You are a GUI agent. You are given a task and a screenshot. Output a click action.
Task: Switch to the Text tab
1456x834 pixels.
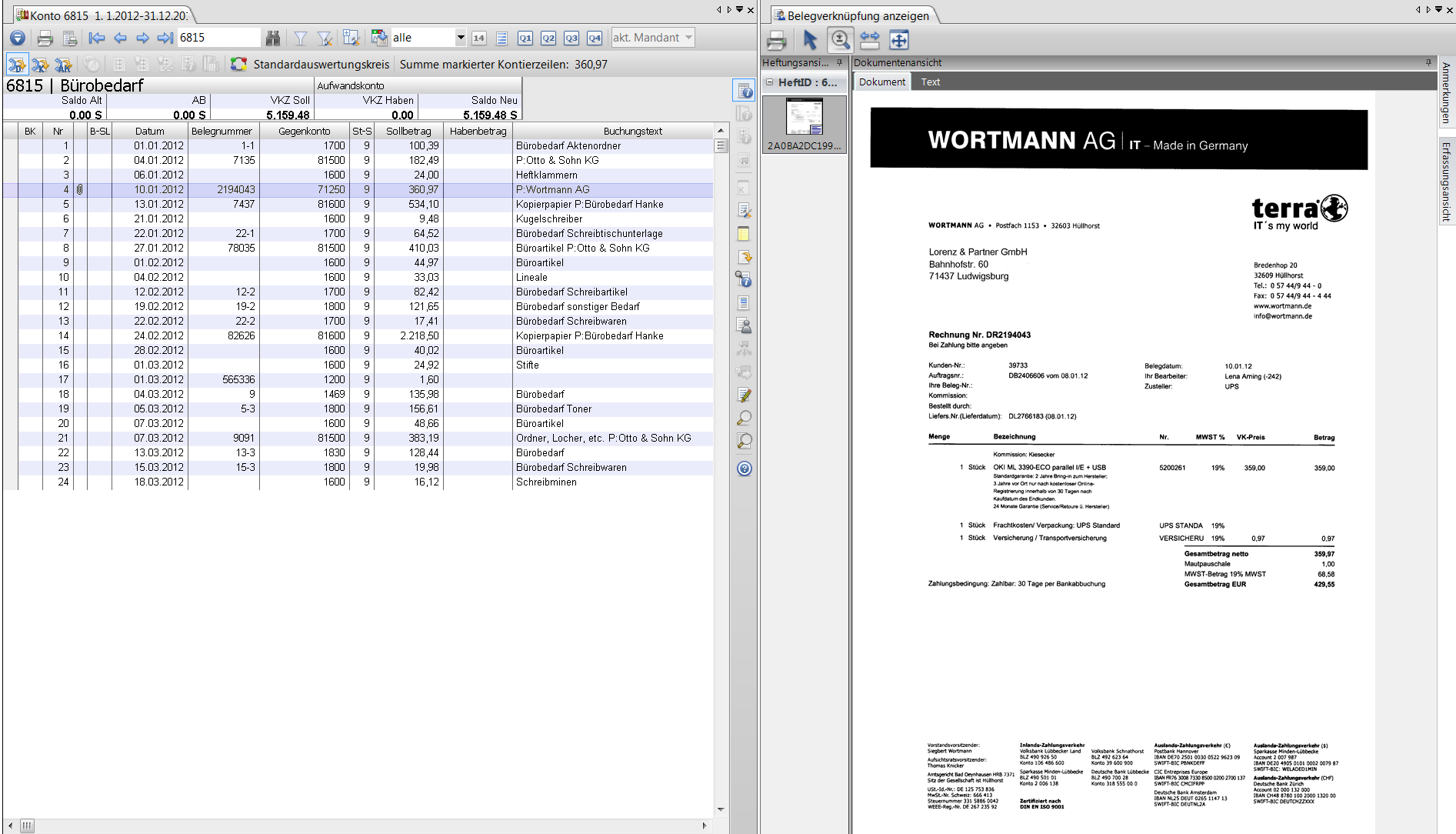tap(930, 82)
